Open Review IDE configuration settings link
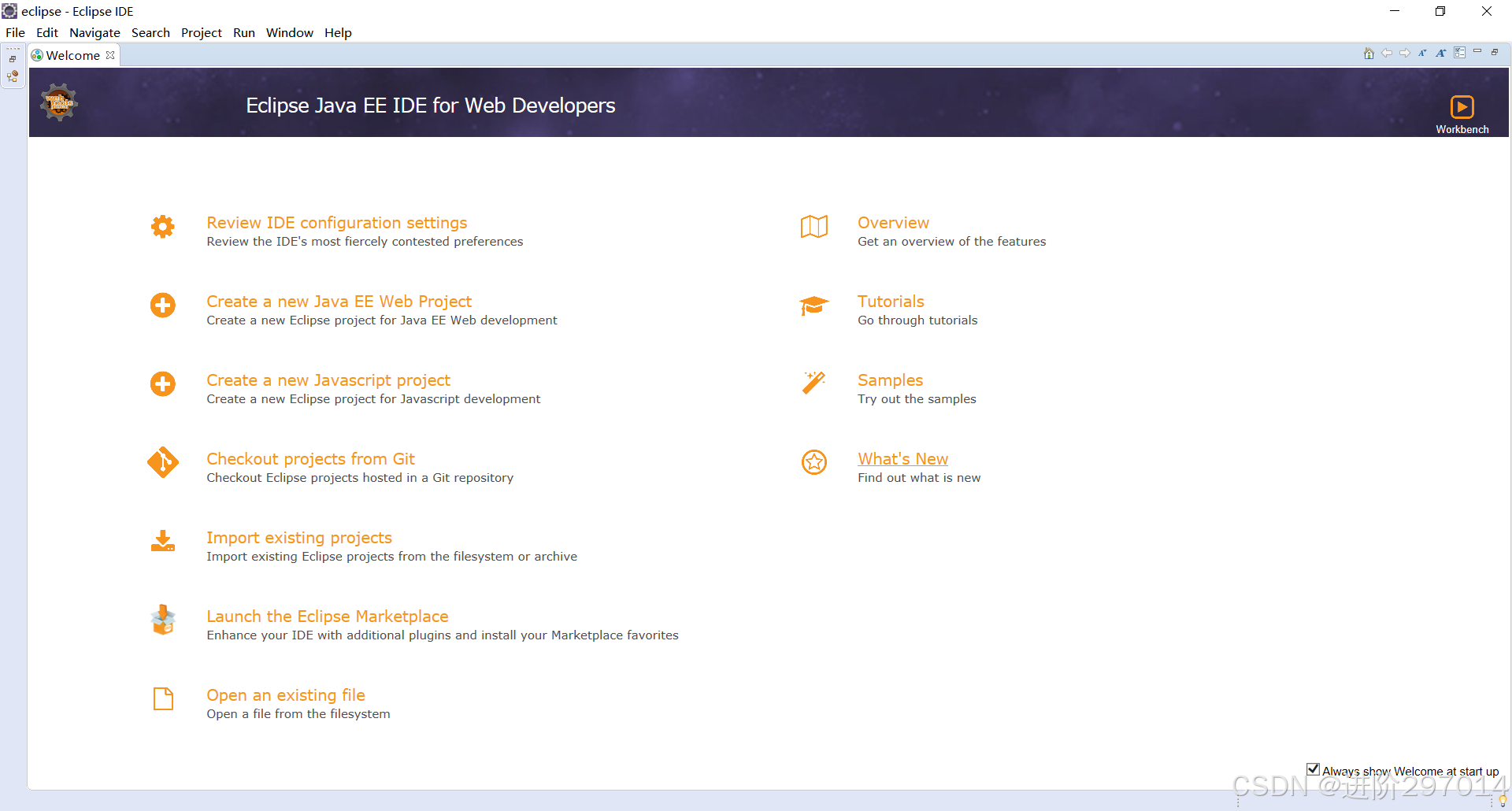Viewport: 1512px width, 811px height. pos(337,223)
